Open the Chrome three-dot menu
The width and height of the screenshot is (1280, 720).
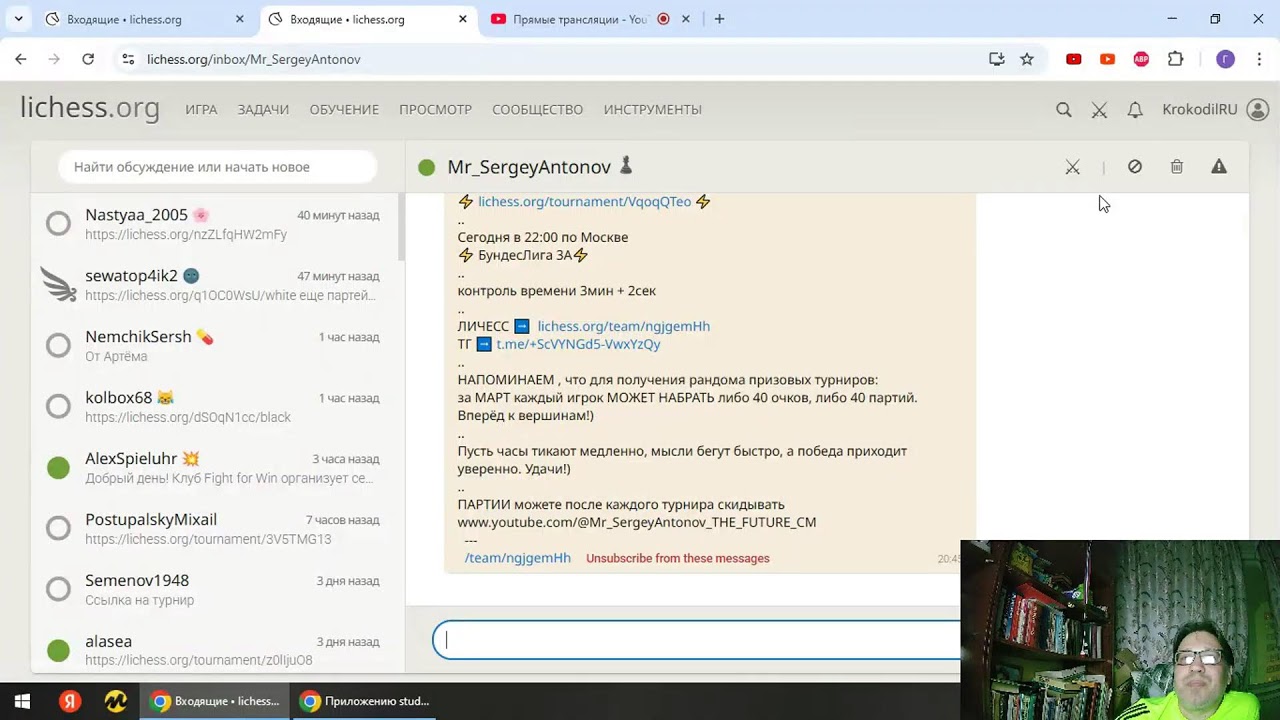coord(1258,60)
